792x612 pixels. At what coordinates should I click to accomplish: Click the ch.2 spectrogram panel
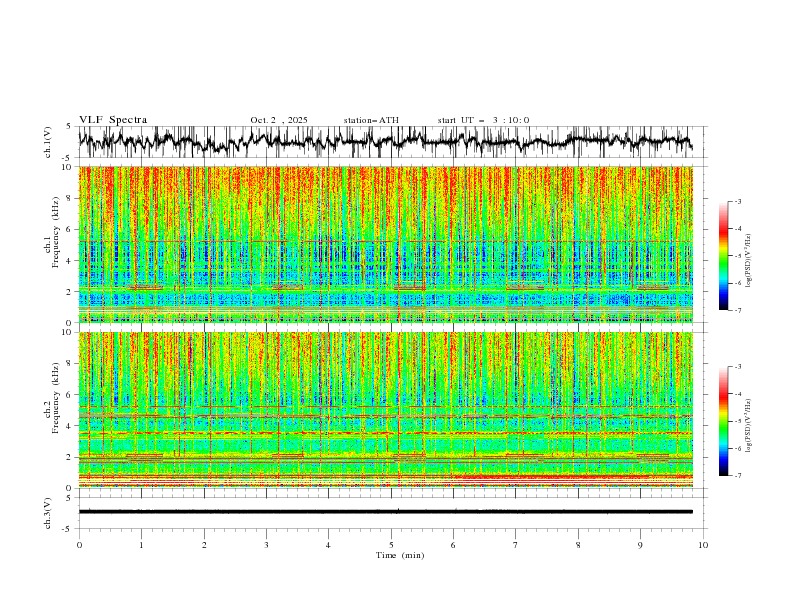[385, 410]
